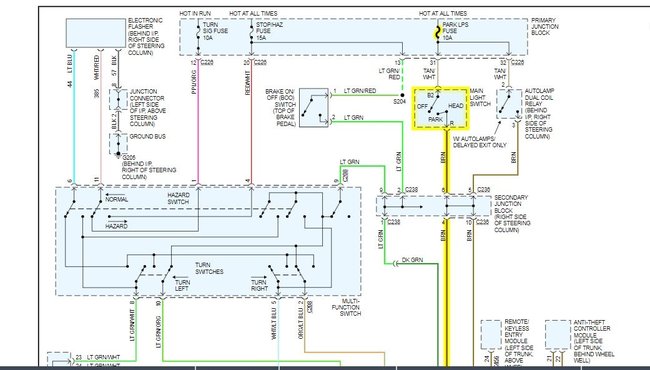Click the 'TURN SWITCHES' label
The image size is (650, 370).
(209, 268)
